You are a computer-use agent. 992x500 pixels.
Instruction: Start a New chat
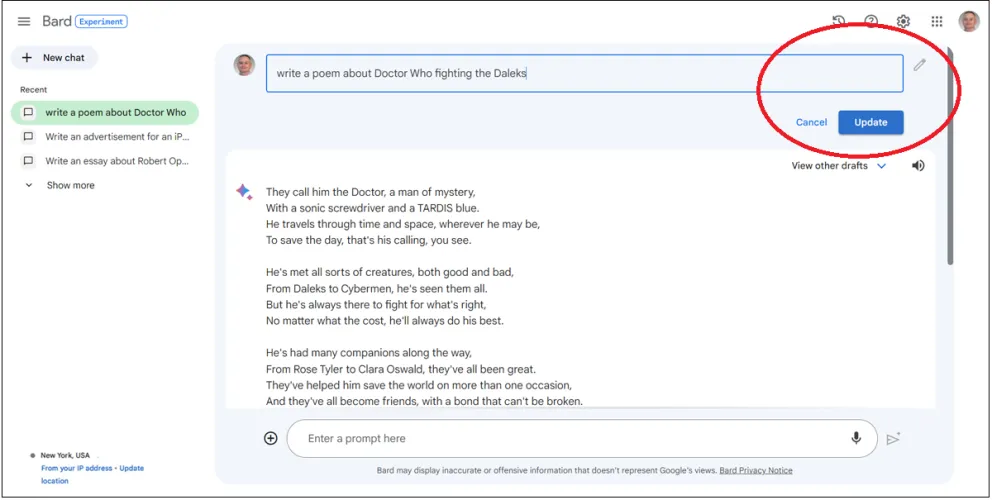pyautogui.click(x=54, y=58)
